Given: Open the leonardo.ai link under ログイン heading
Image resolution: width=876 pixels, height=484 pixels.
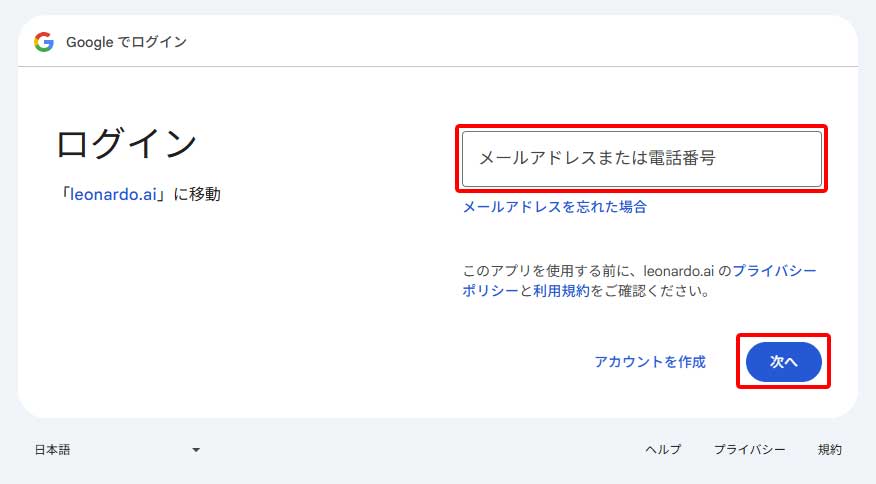Looking at the screenshot, I should point(112,194).
